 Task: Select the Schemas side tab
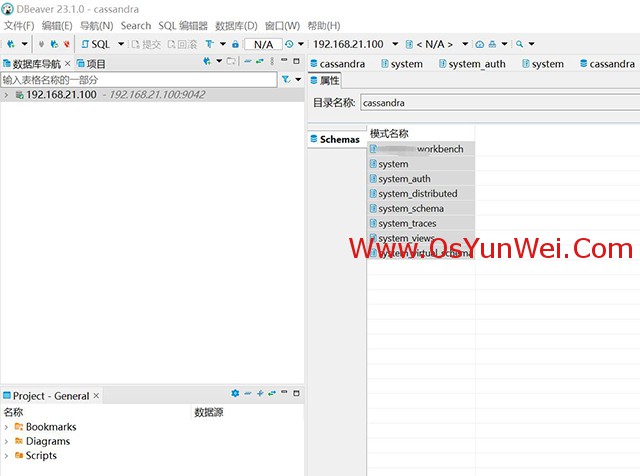point(335,139)
